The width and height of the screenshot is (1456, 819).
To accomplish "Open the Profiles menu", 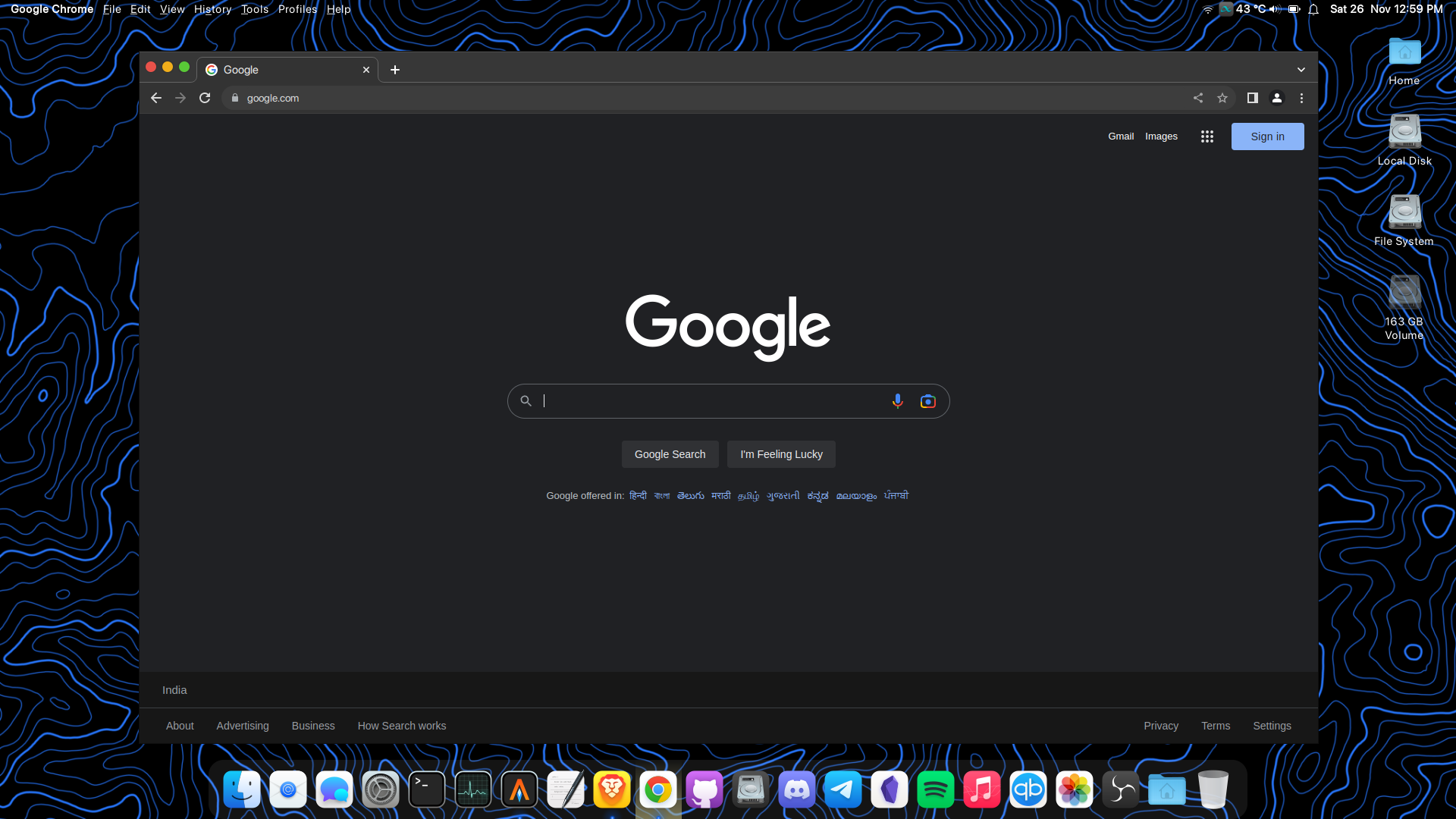I will [297, 9].
